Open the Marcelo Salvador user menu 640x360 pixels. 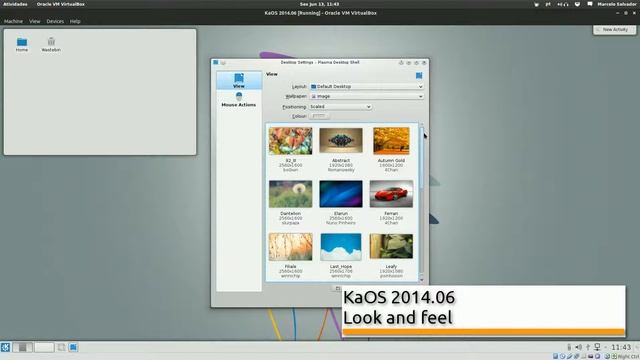pos(617,4)
